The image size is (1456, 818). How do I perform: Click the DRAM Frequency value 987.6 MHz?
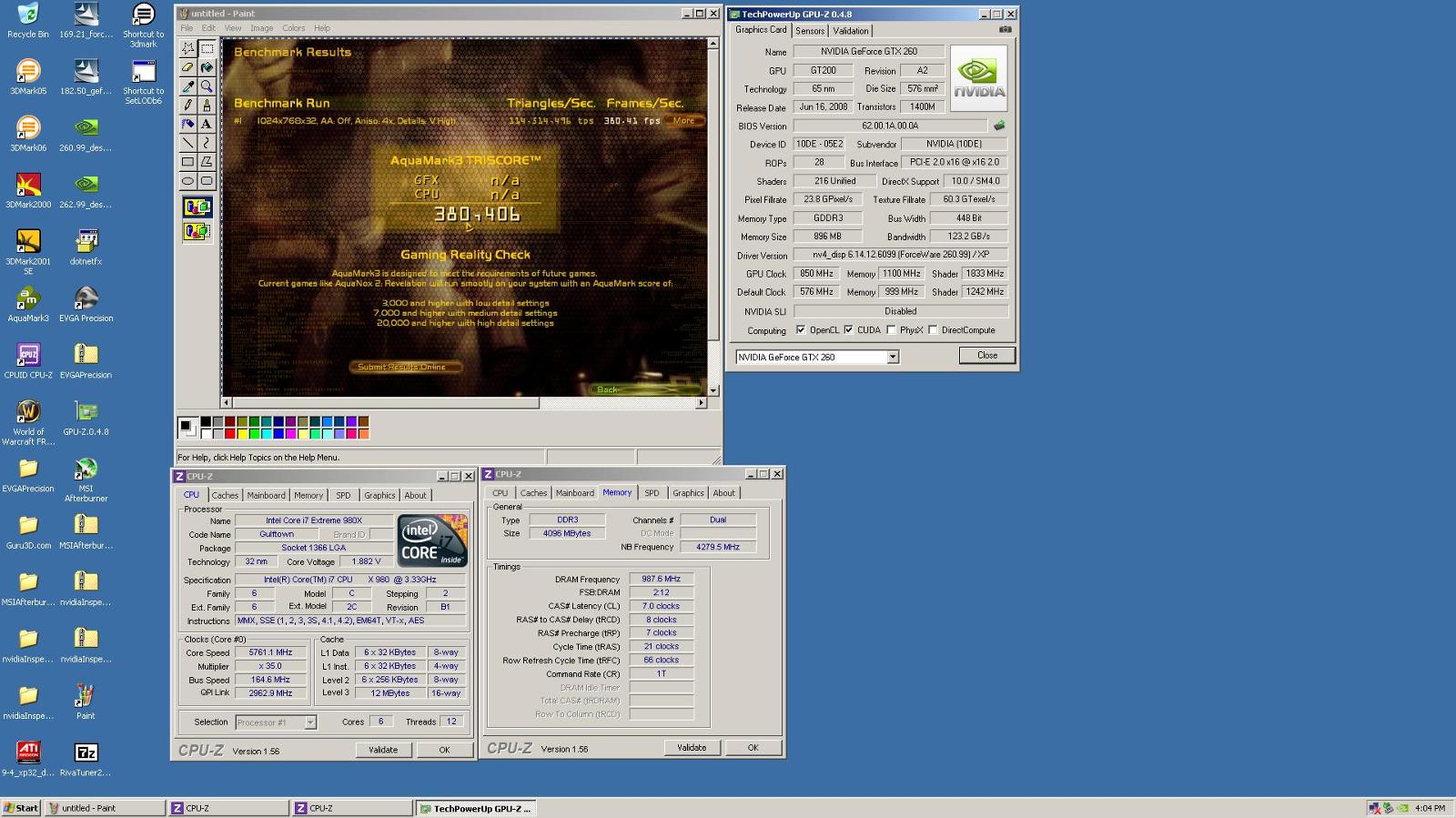click(661, 579)
